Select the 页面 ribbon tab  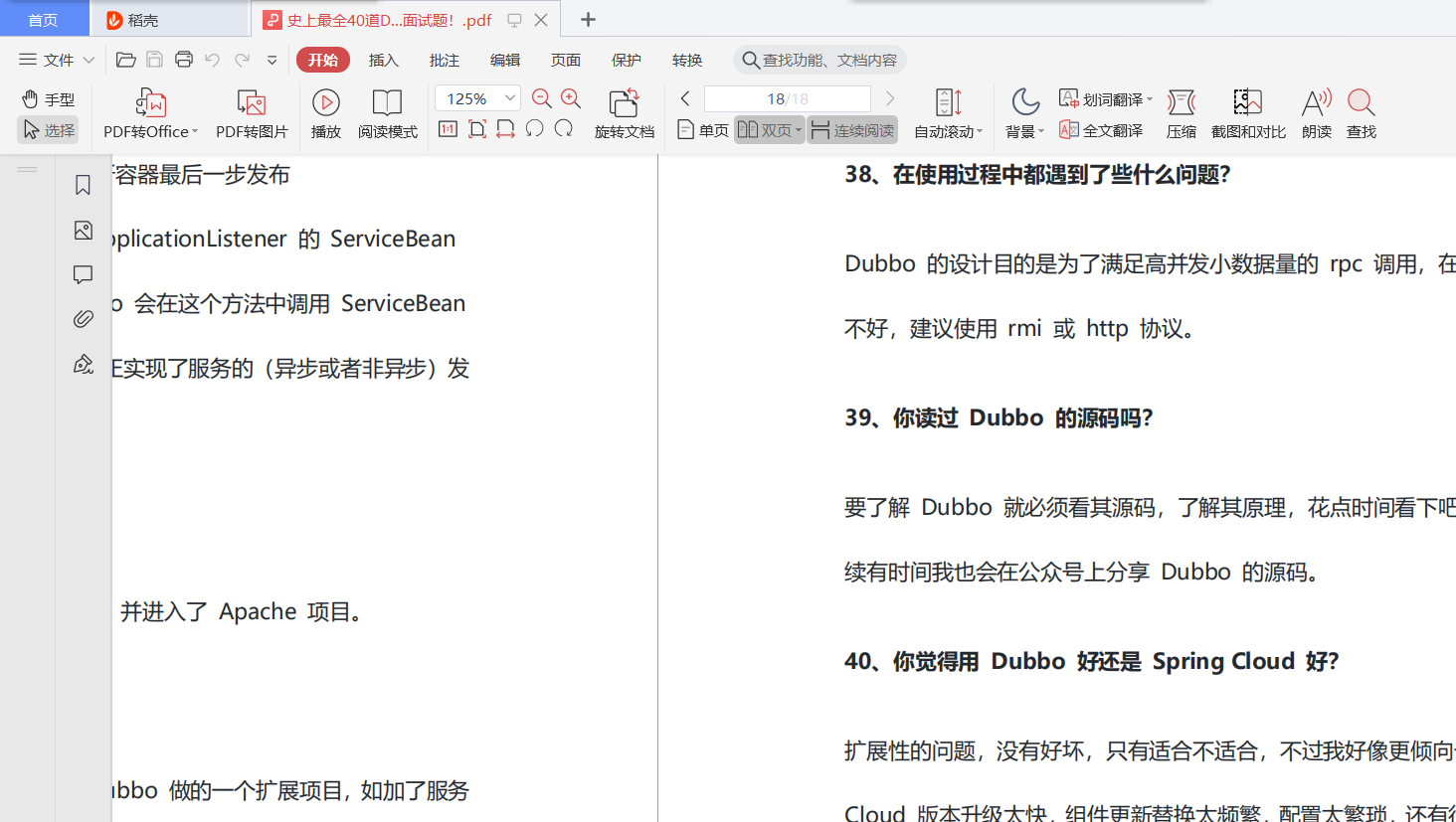(x=566, y=60)
